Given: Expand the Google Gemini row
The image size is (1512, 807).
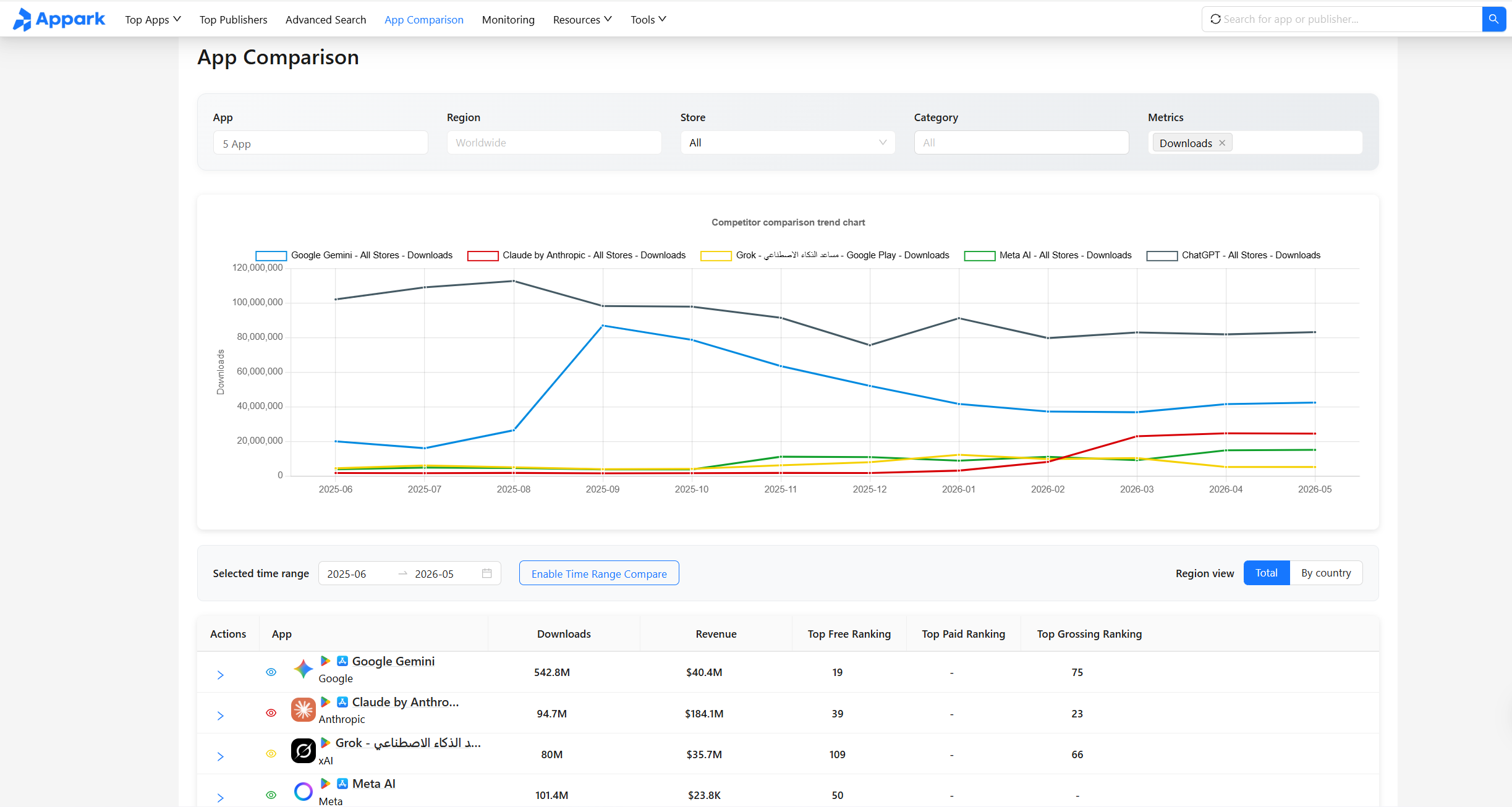Looking at the screenshot, I should (x=220, y=675).
